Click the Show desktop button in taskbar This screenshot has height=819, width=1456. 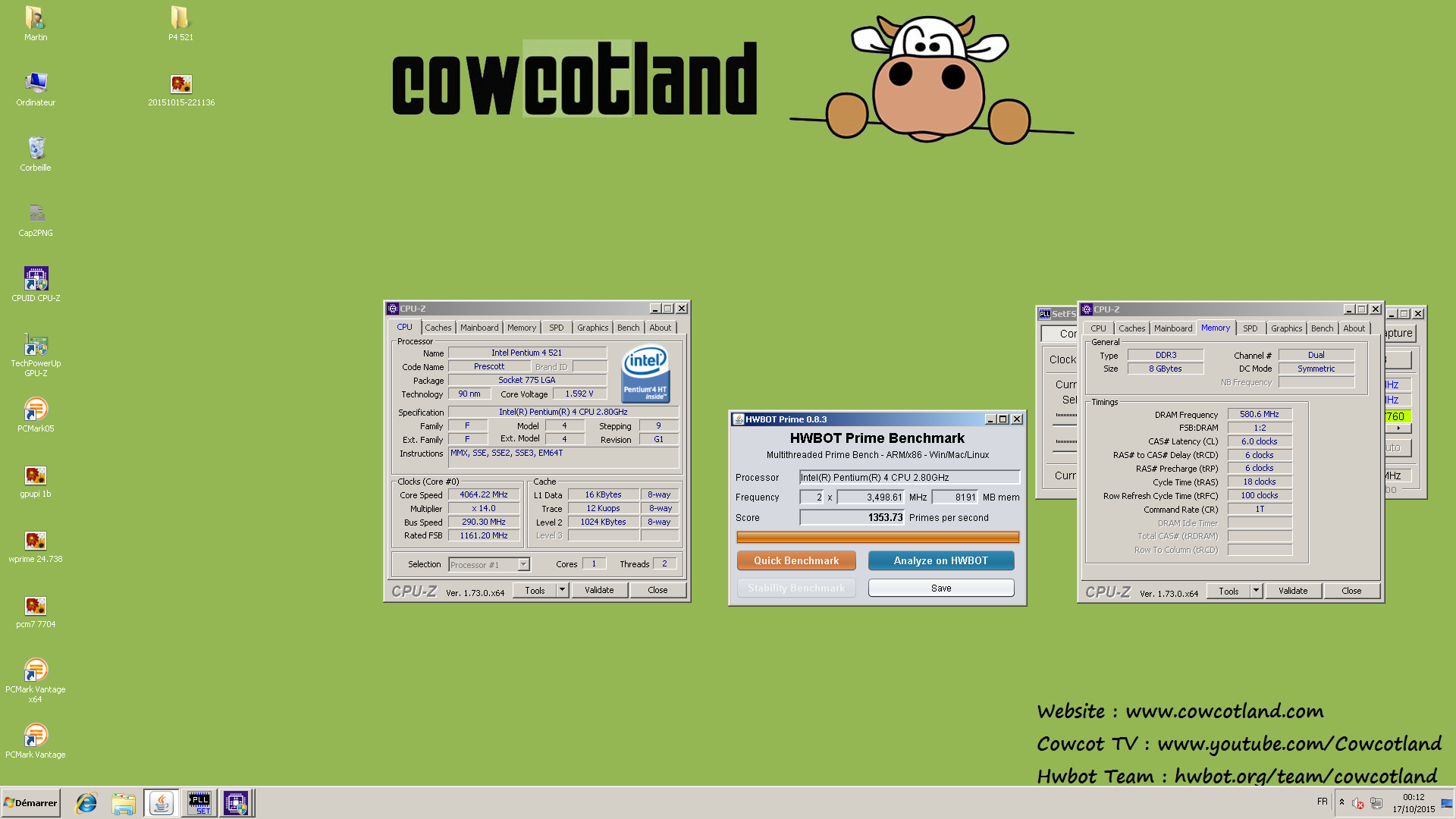pyautogui.click(x=1447, y=803)
